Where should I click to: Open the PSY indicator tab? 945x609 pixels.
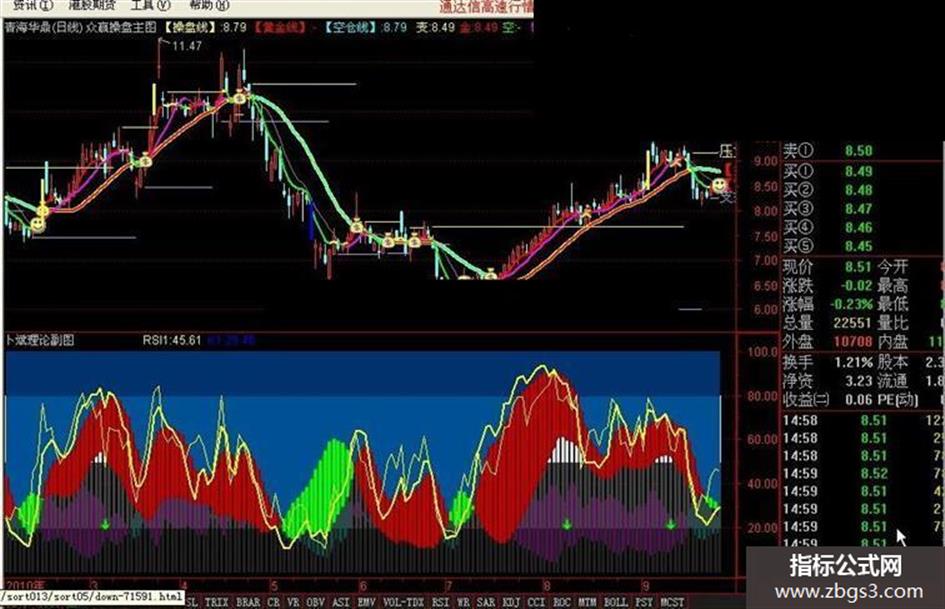point(644,602)
